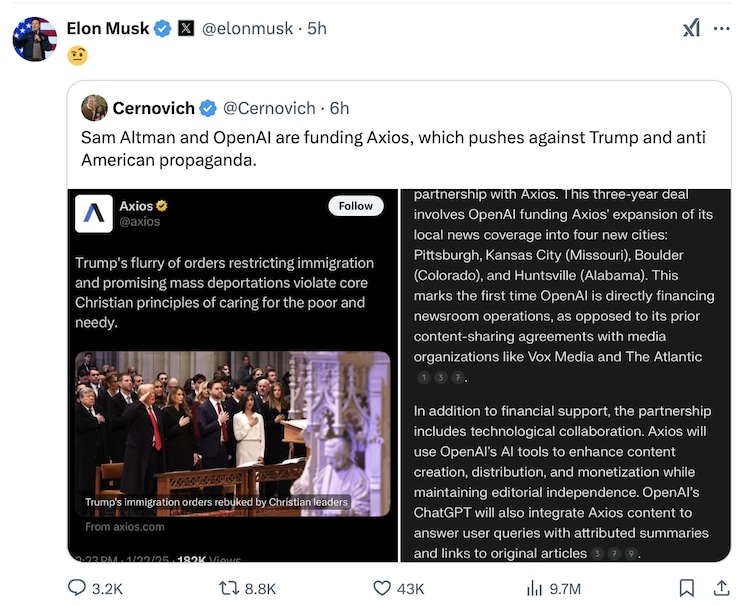Click Cernovich's small profile avatar
The height and width of the screenshot is (606, 750).
click(94, 108)
